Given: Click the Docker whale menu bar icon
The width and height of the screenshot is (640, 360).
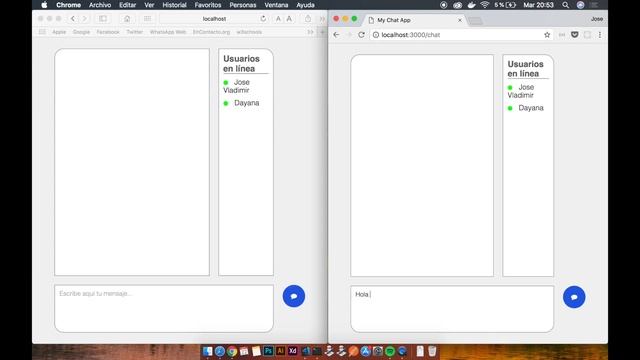Looking at the screenshot, I should click(471, 5).
